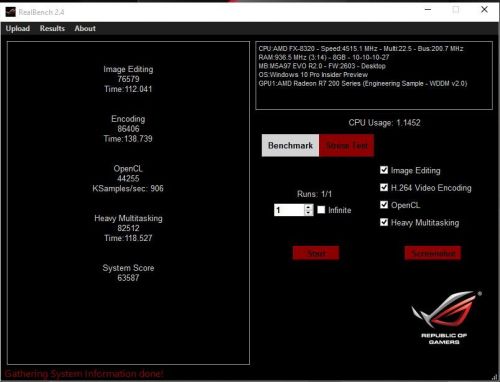
Task: Click the Time:138.739 value
Action: 128,139
